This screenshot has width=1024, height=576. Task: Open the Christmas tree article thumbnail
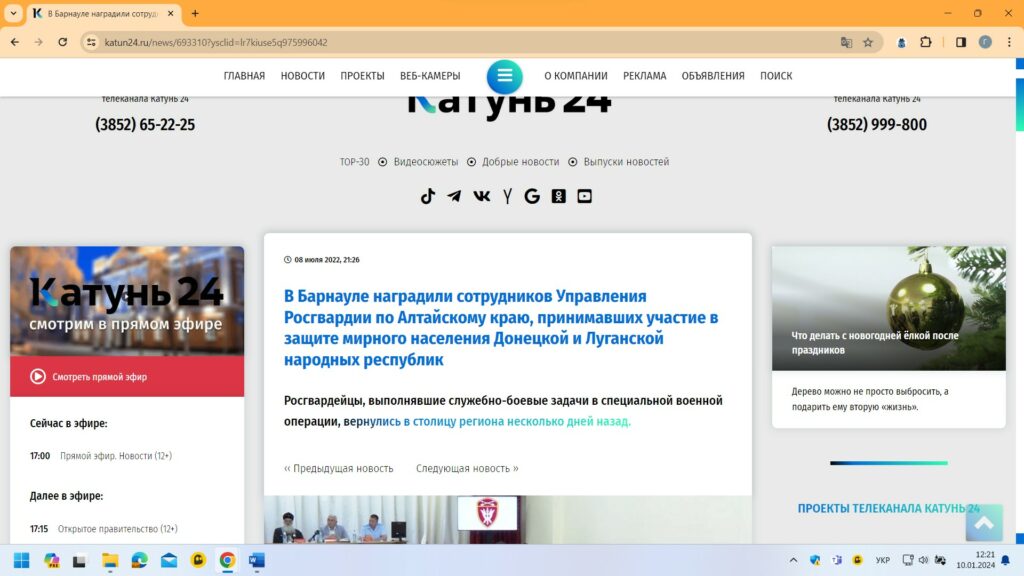click(x=889, y=308)
